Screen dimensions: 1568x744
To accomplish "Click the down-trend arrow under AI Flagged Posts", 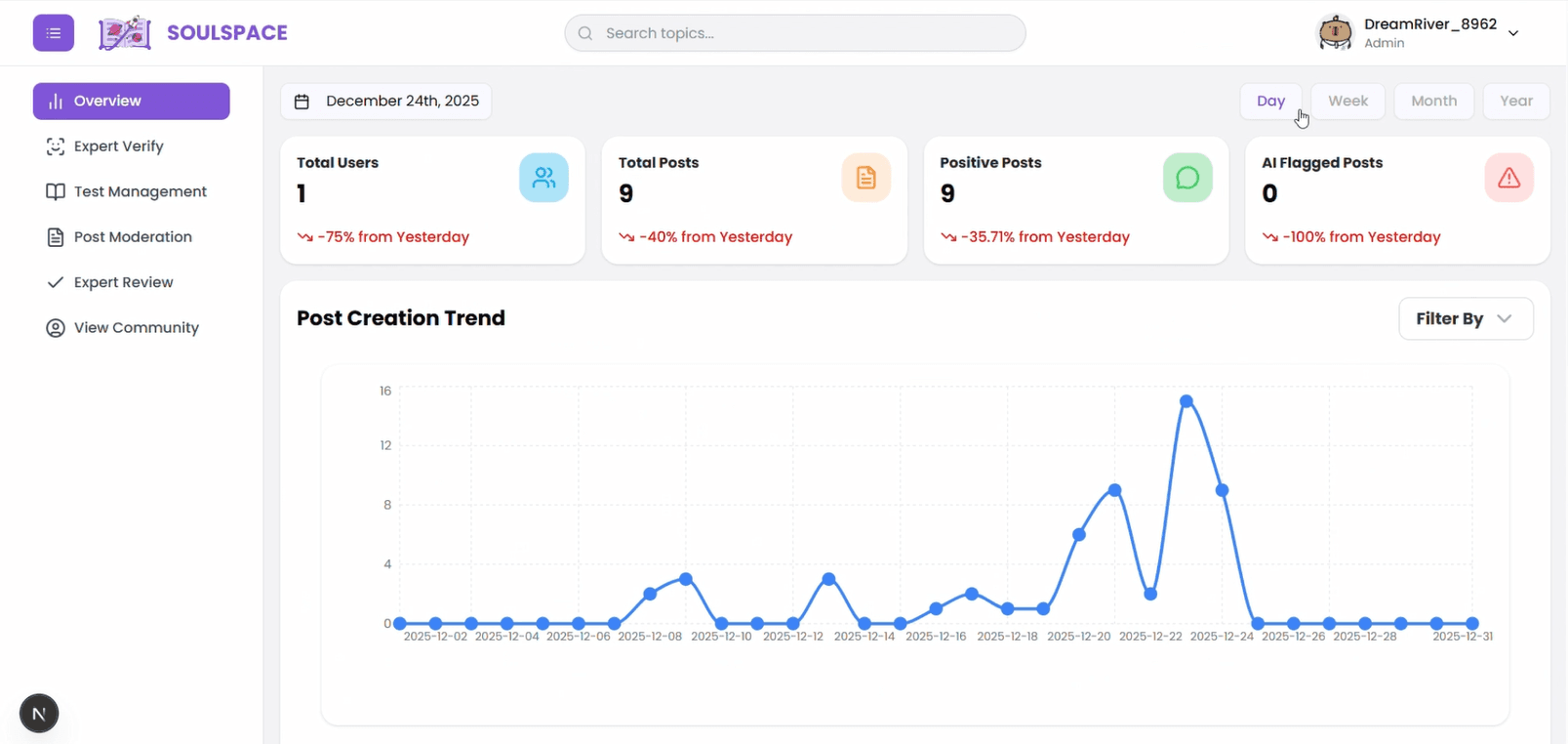I will pyautogui.click(x=1270, y=237).
